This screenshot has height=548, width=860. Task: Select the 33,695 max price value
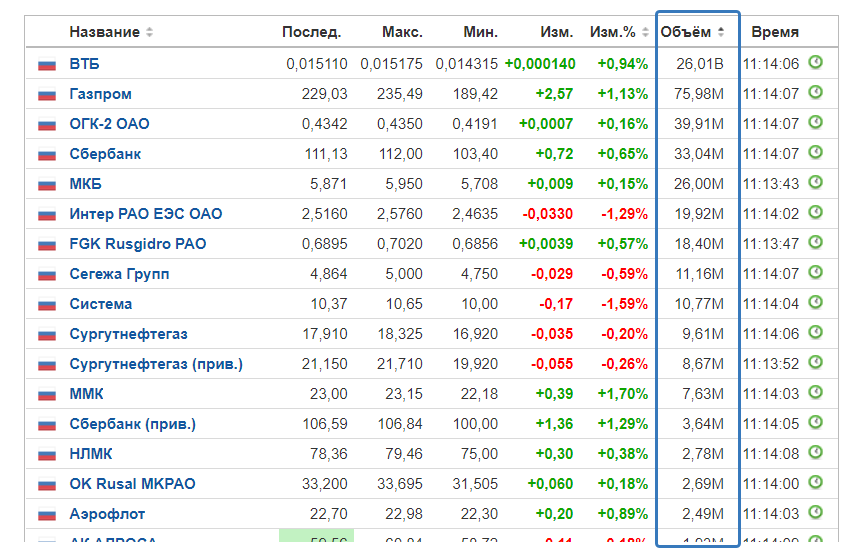click(400, 484)
